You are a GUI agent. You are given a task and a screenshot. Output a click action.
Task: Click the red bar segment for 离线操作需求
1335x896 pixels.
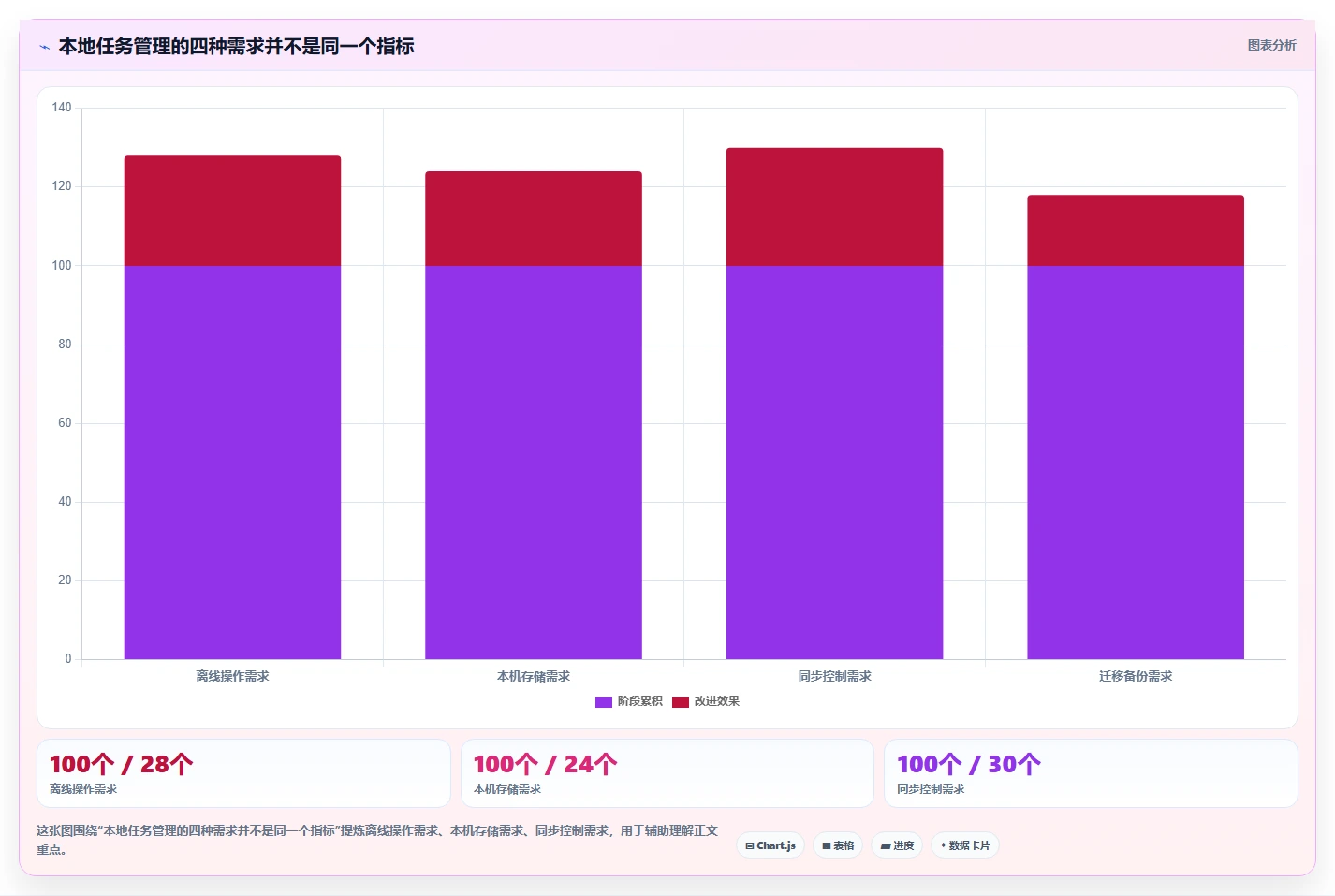pyautogui.click(x=232, y=211)
